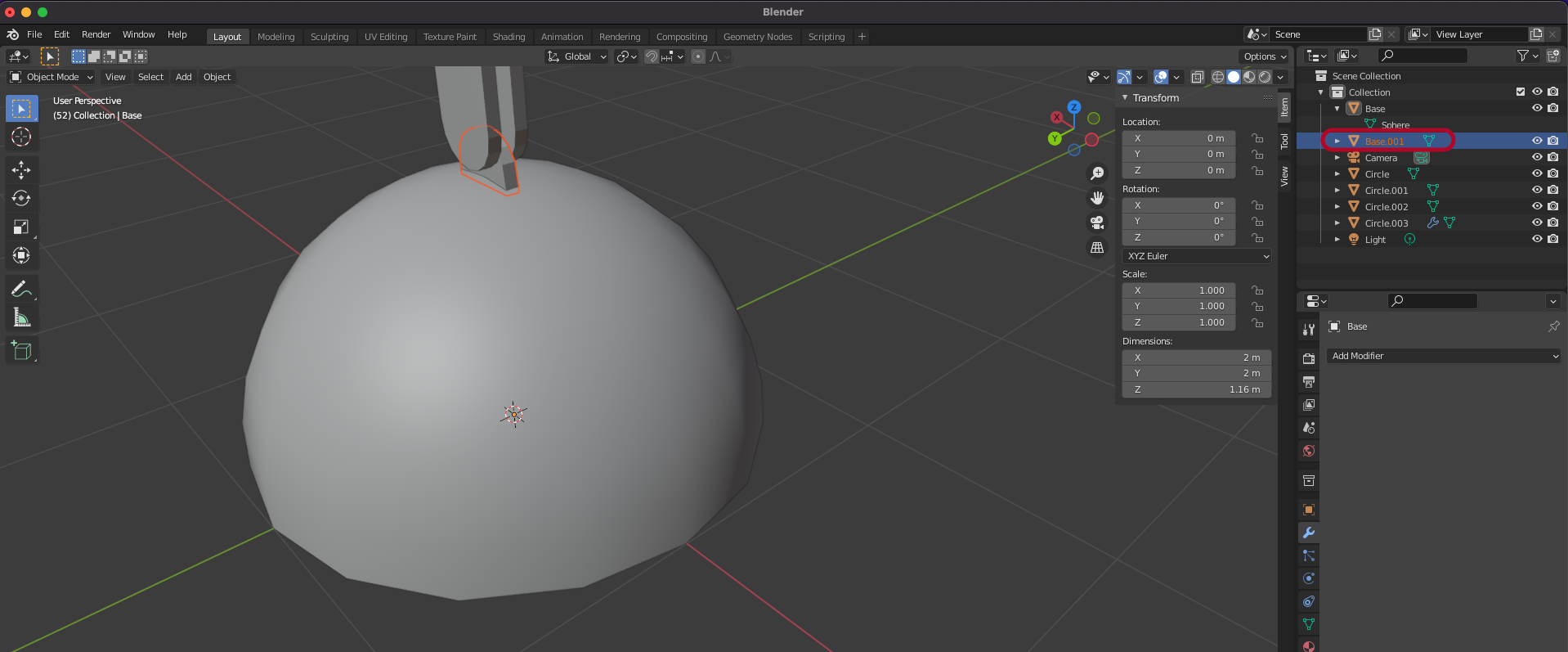Click the pan hand viewport icon

[x=1097, y=198]
